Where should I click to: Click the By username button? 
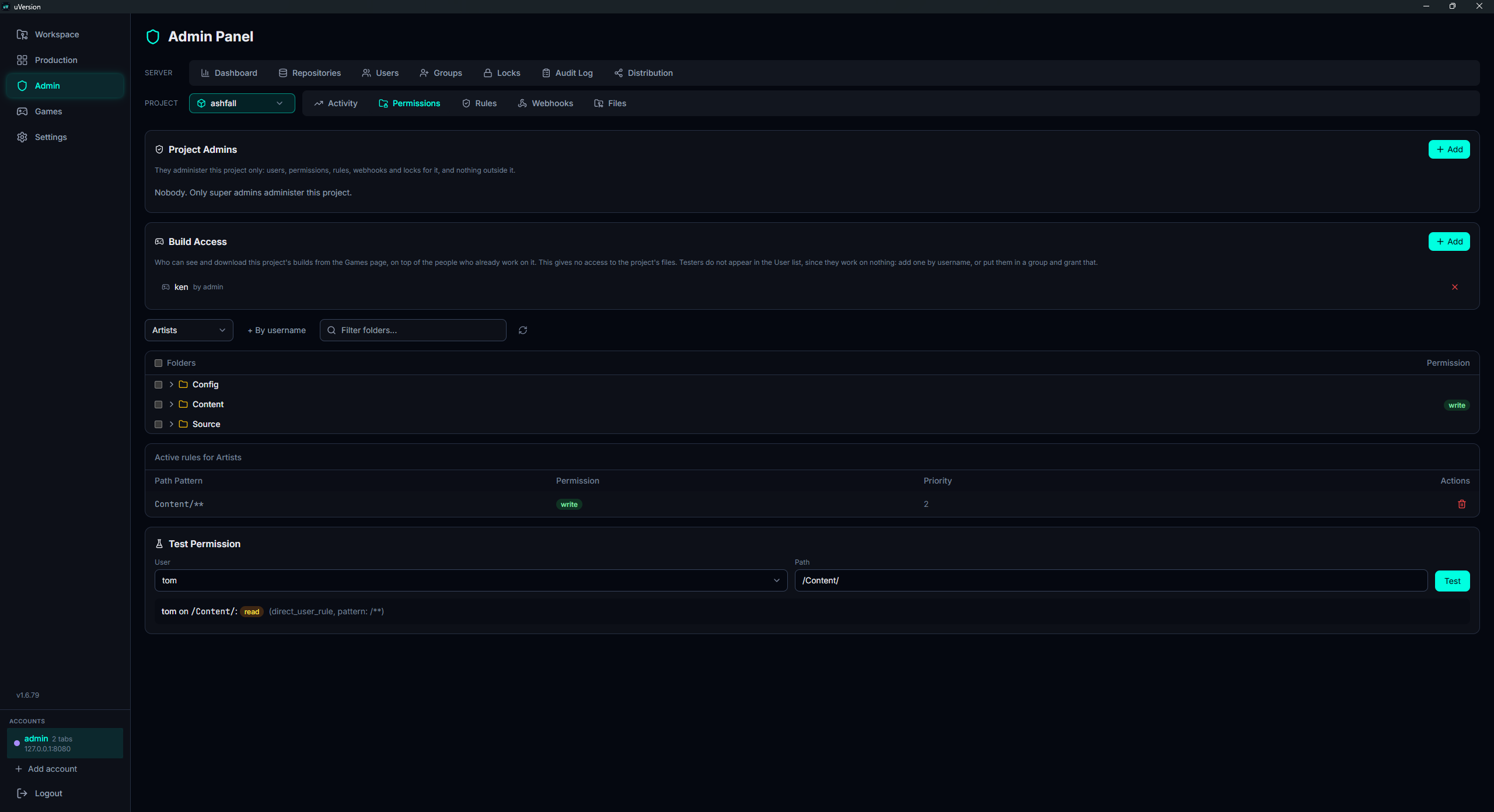(x=277, y=330)
